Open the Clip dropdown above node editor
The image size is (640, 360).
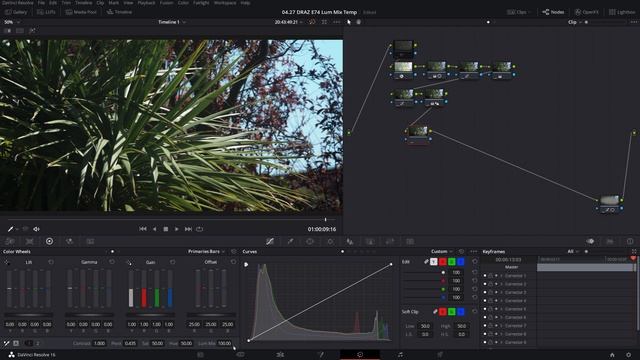click(574, 22)
